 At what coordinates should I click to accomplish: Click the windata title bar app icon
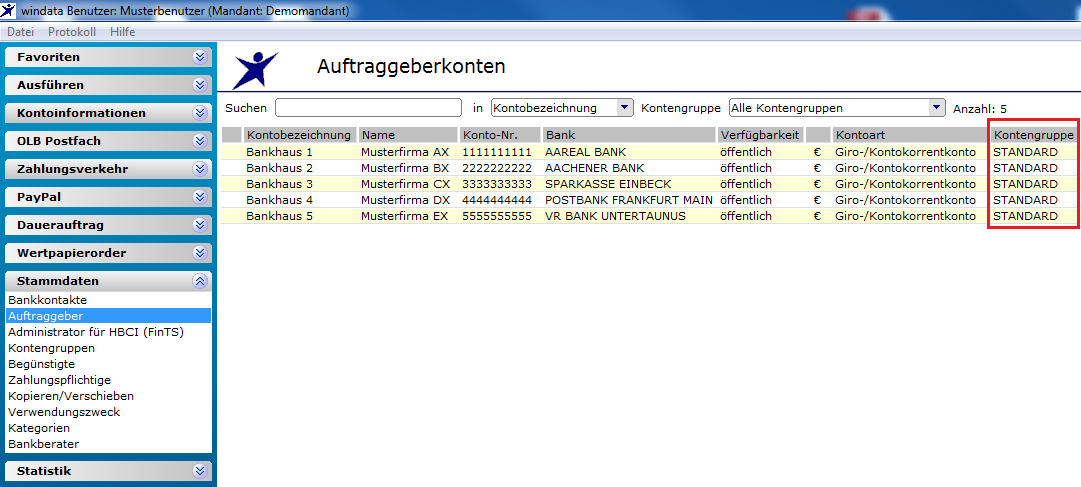[8, 10]
